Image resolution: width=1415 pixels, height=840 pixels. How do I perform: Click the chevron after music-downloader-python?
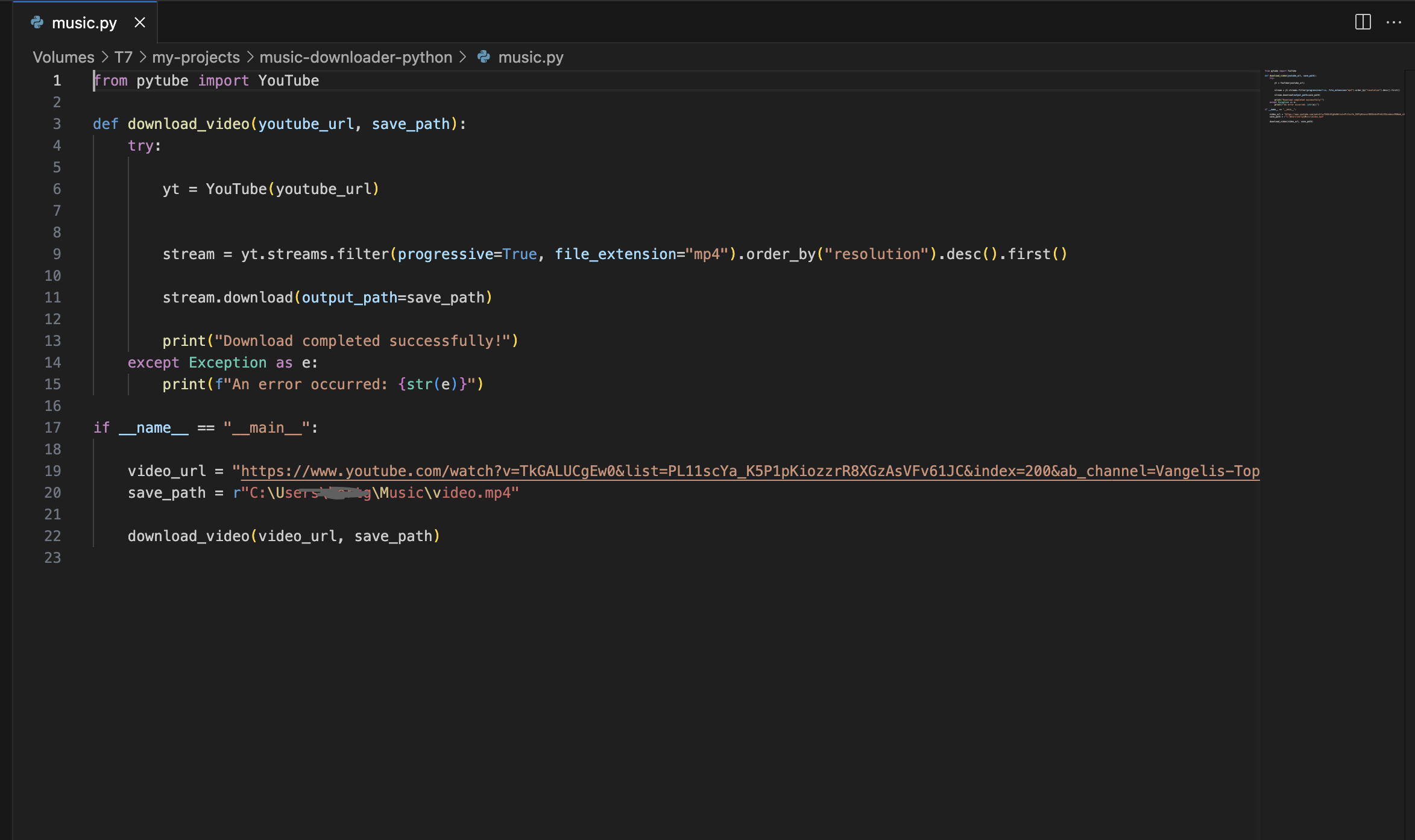[x=463, y=57]
